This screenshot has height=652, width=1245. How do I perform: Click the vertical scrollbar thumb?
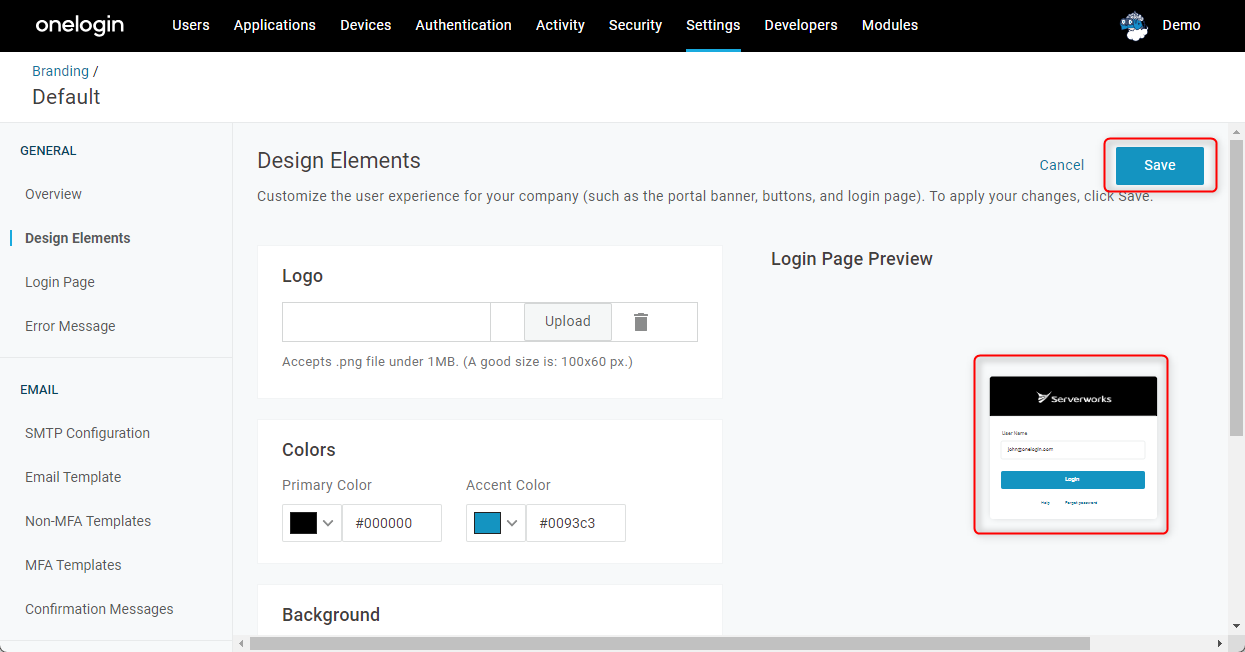pos(1236,288)
